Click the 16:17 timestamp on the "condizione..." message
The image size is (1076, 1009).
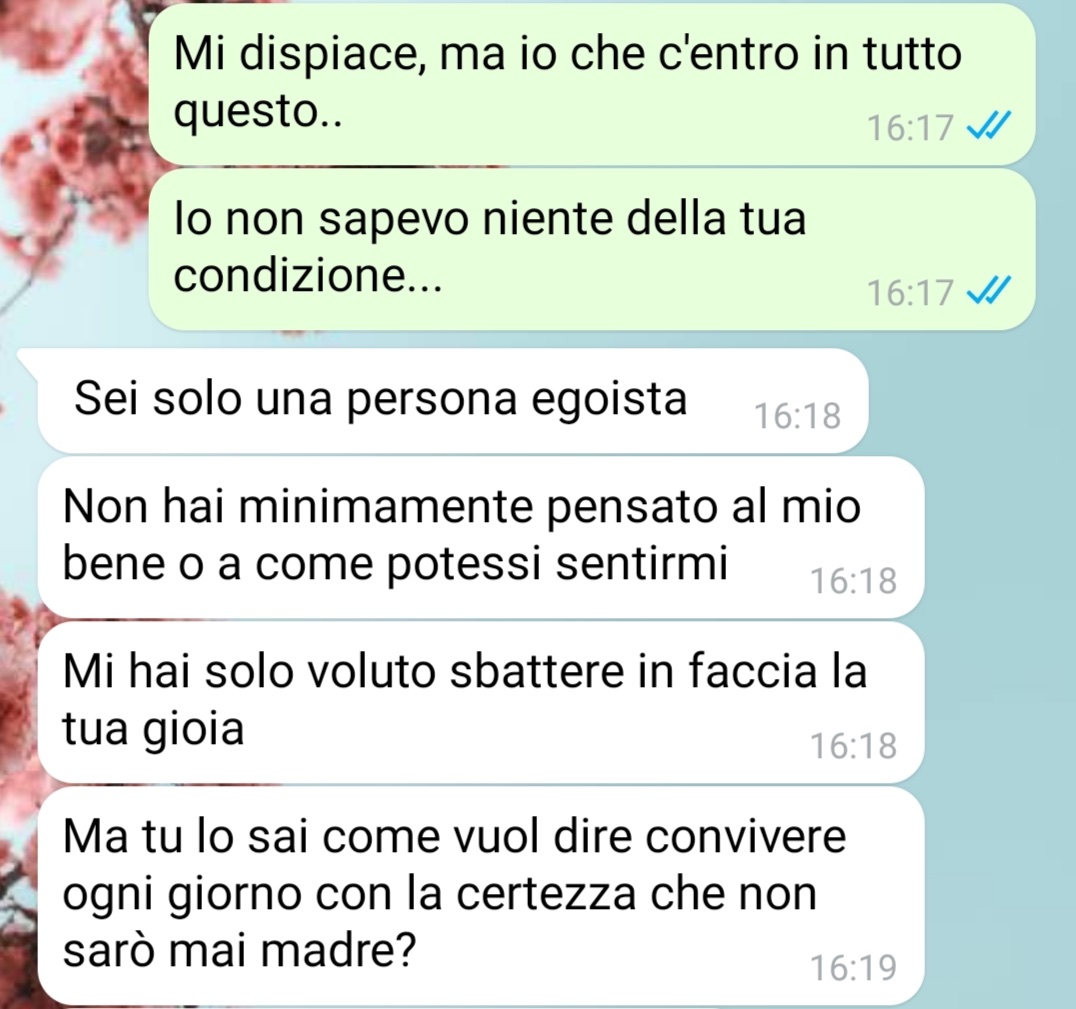click(x=910, y=293)
